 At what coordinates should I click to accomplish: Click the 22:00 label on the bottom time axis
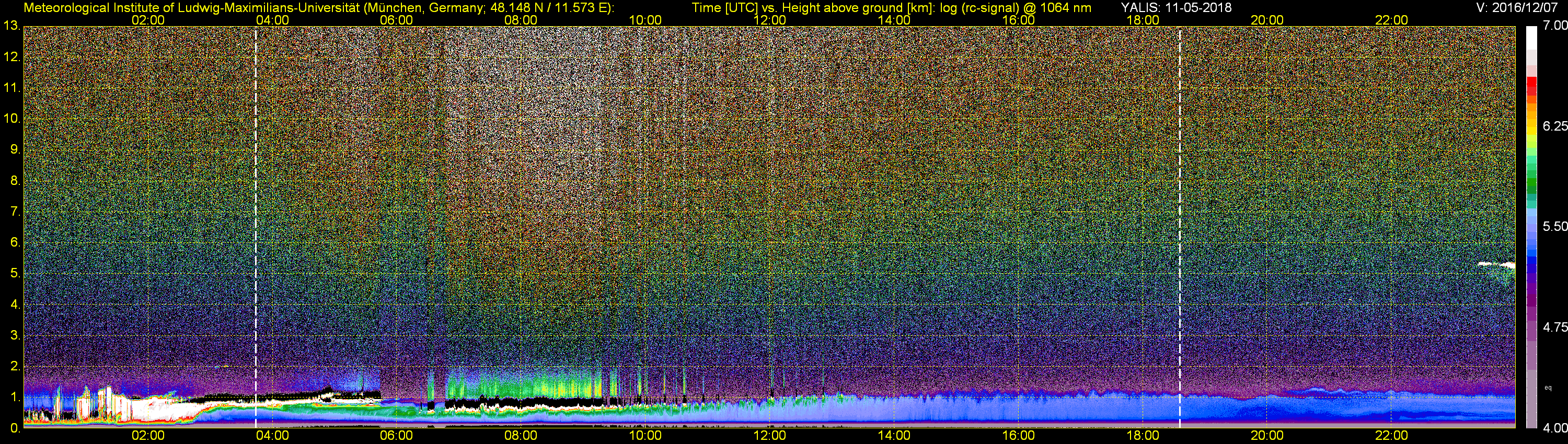point(1391,436)
